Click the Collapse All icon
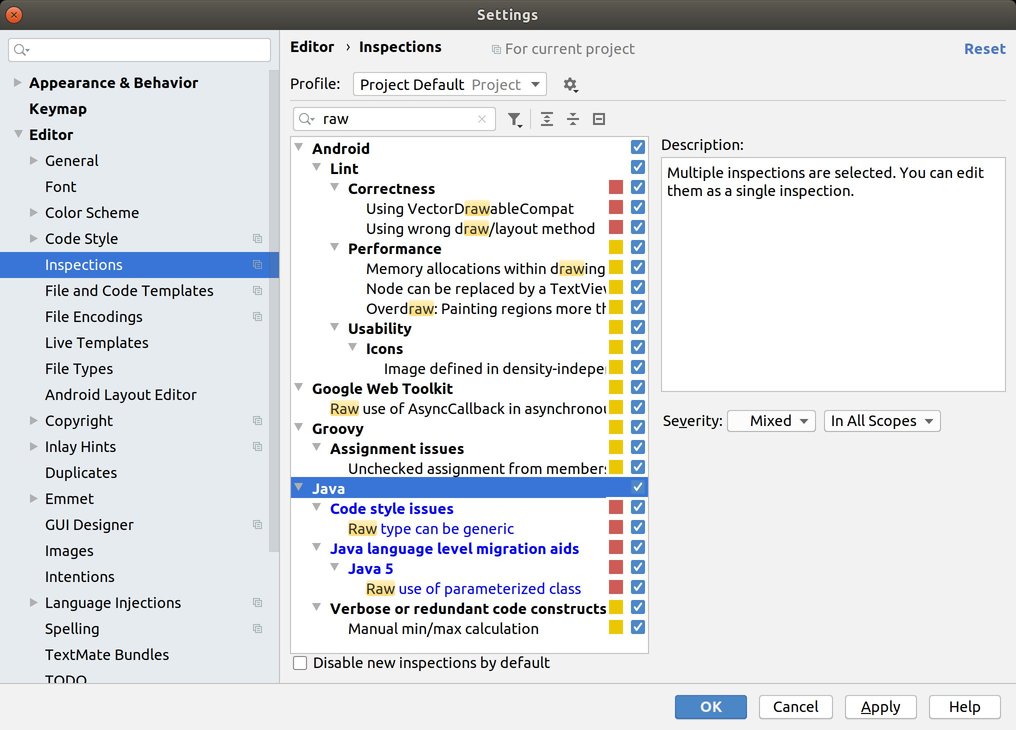The height and width of the screenshot is (730, 1016). 573,119
